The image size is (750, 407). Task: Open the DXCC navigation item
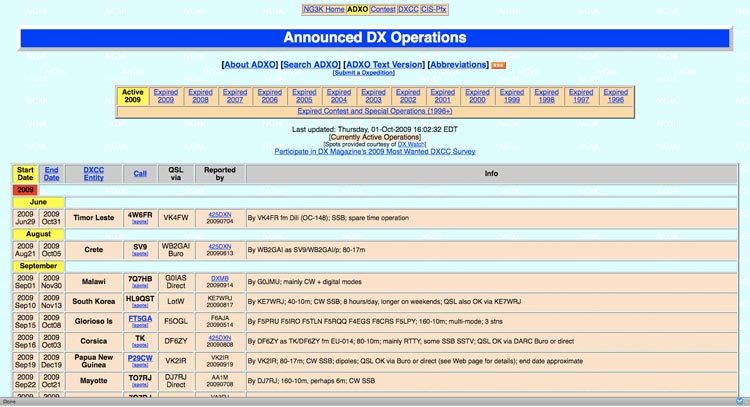point(408,9)
